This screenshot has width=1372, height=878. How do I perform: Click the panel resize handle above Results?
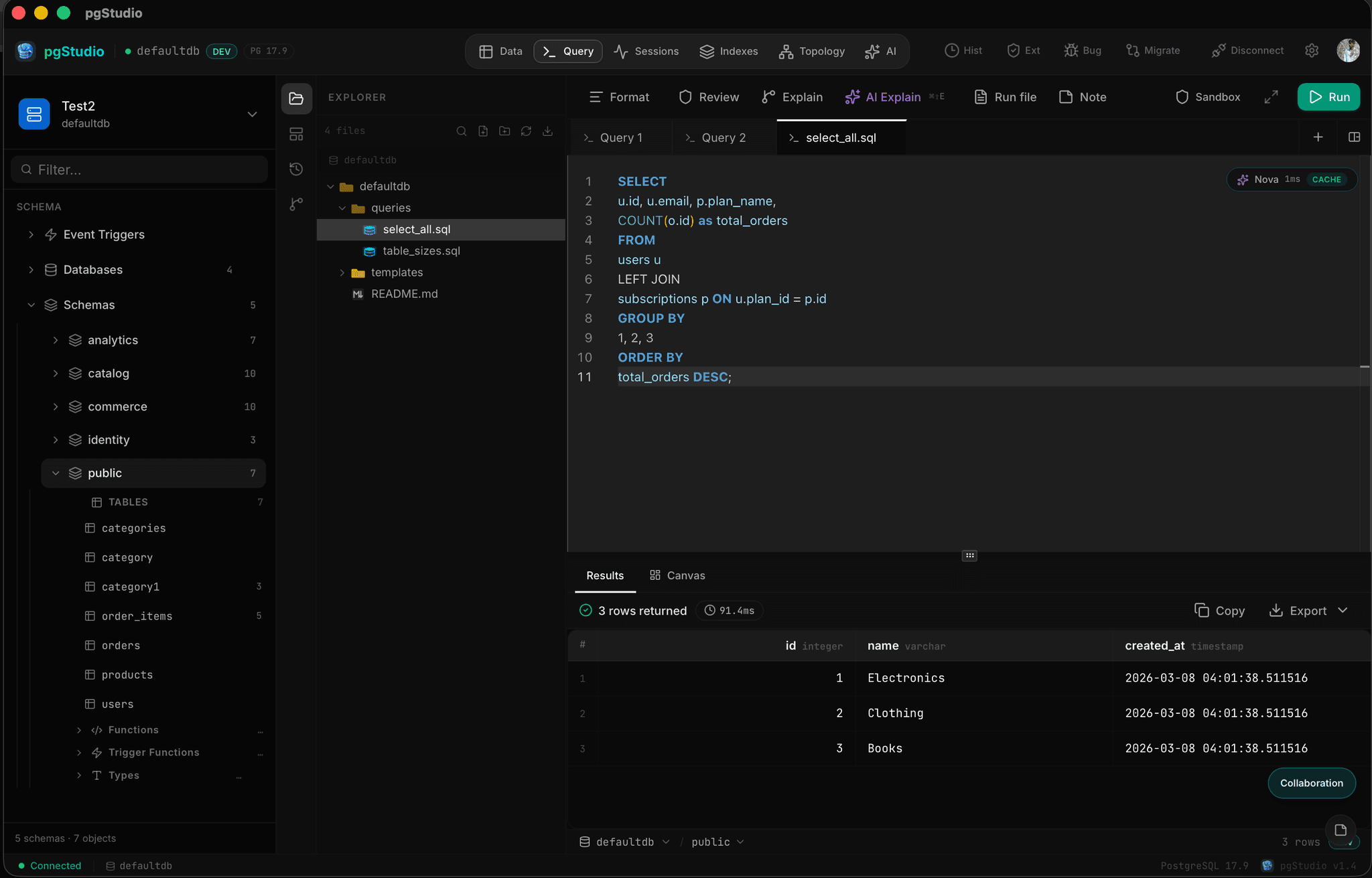pyautogui.click(x=969, y=555)
